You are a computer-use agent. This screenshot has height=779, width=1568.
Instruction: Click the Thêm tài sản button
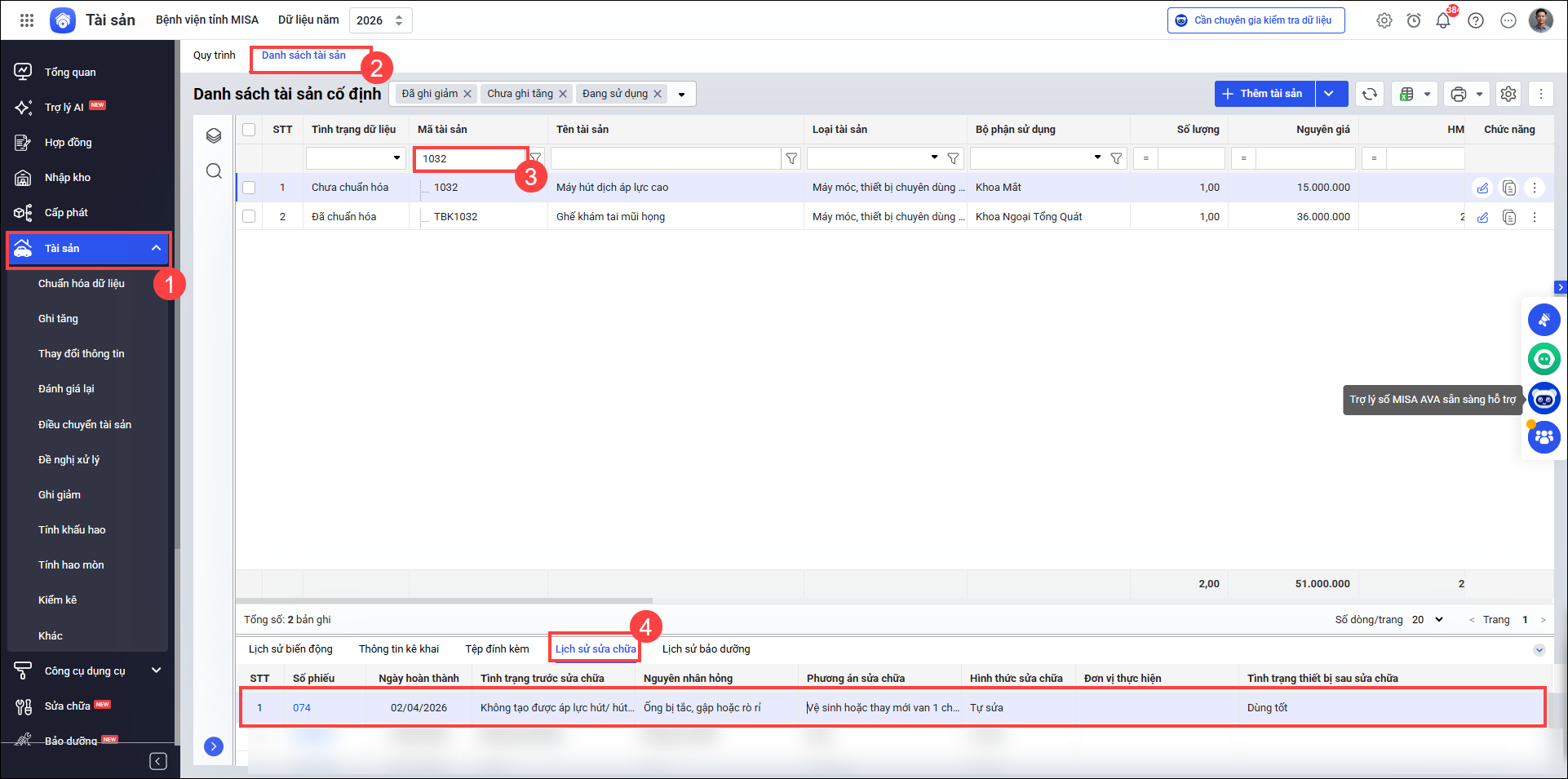1264,94
